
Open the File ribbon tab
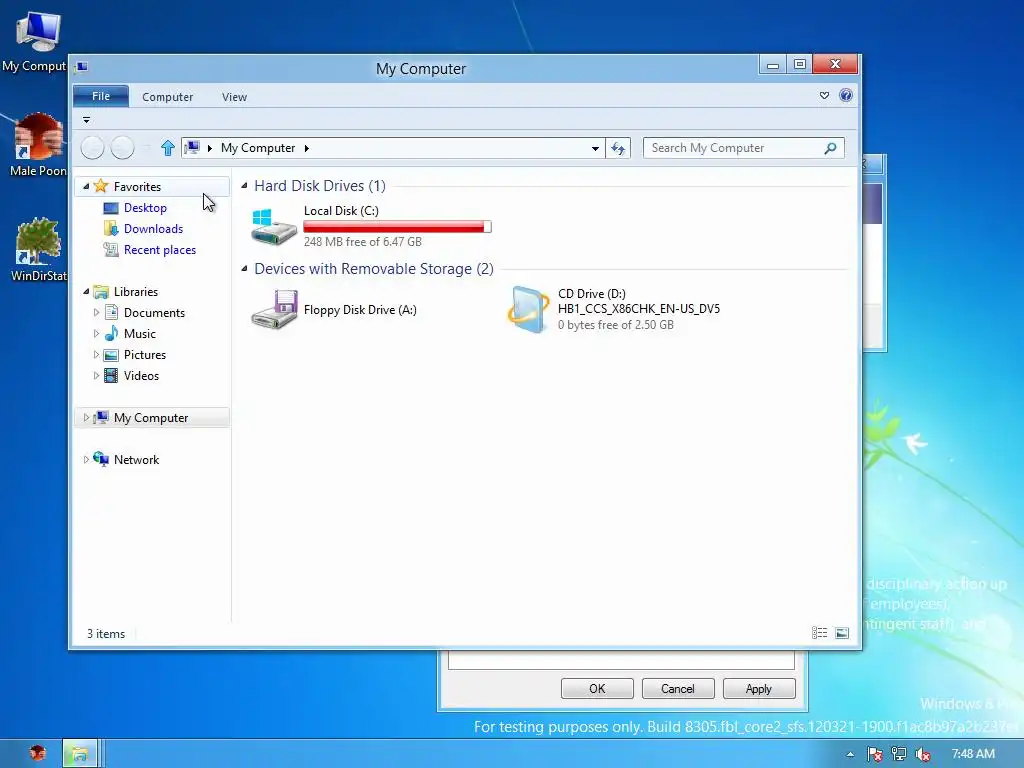coord(101,96)
